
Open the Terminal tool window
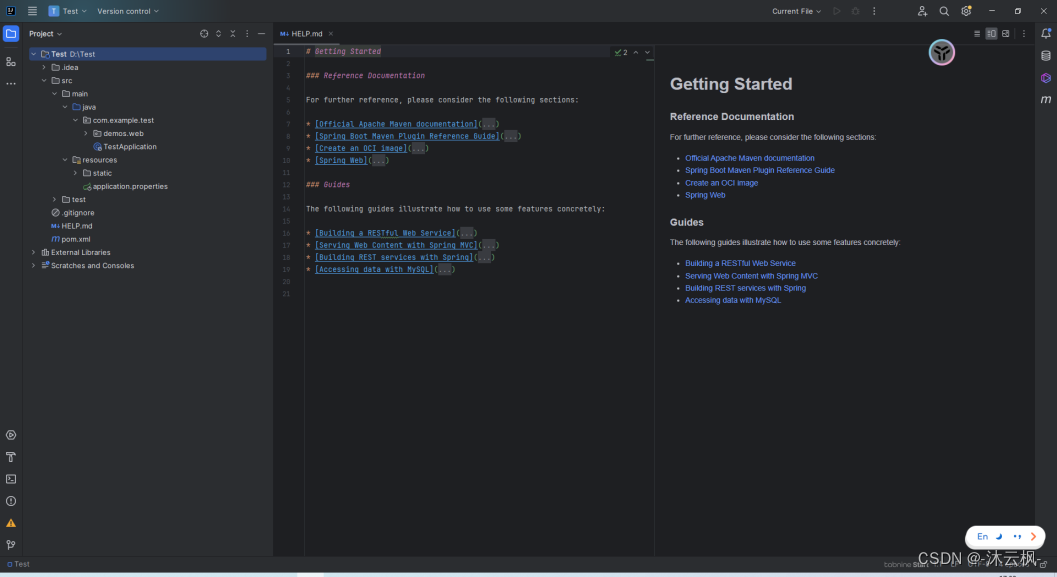point(11,479)
